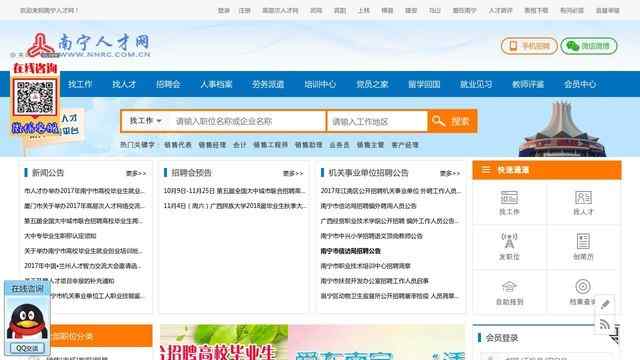Open 2017年江南区公开招聘机关事业单位 announcement

[391, 191]
